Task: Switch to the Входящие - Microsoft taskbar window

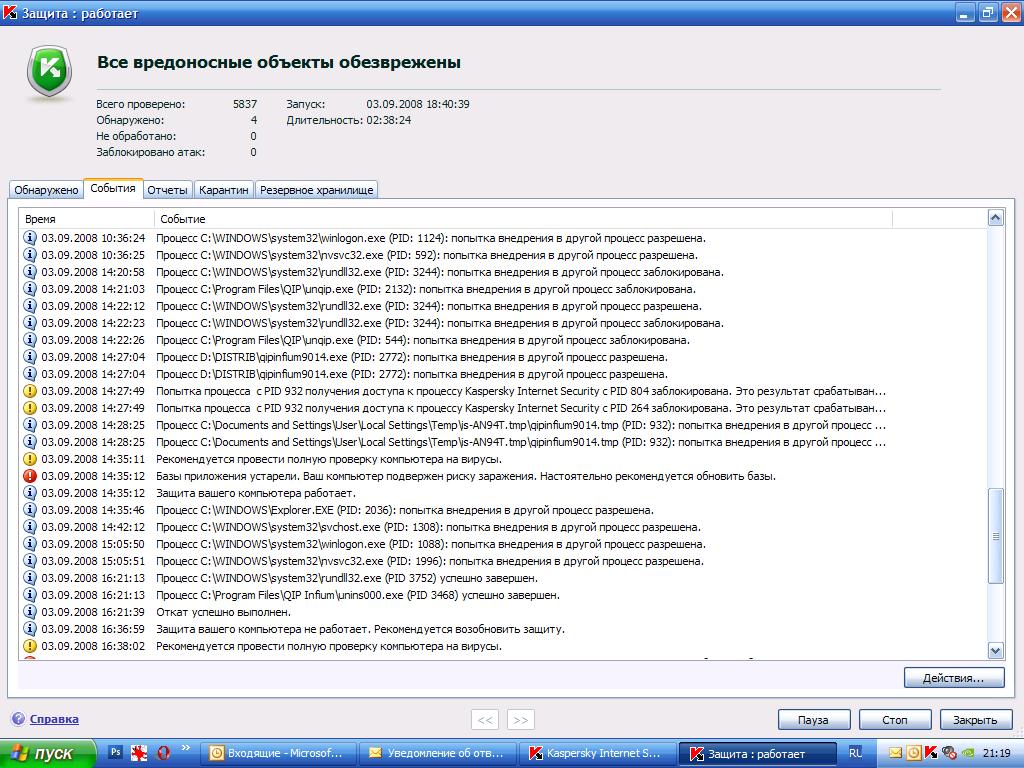Action: (281, 753)
